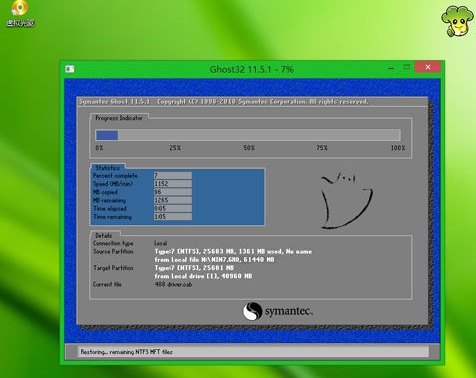Open the Ghost32 window system menu icon

pos(70,69)
